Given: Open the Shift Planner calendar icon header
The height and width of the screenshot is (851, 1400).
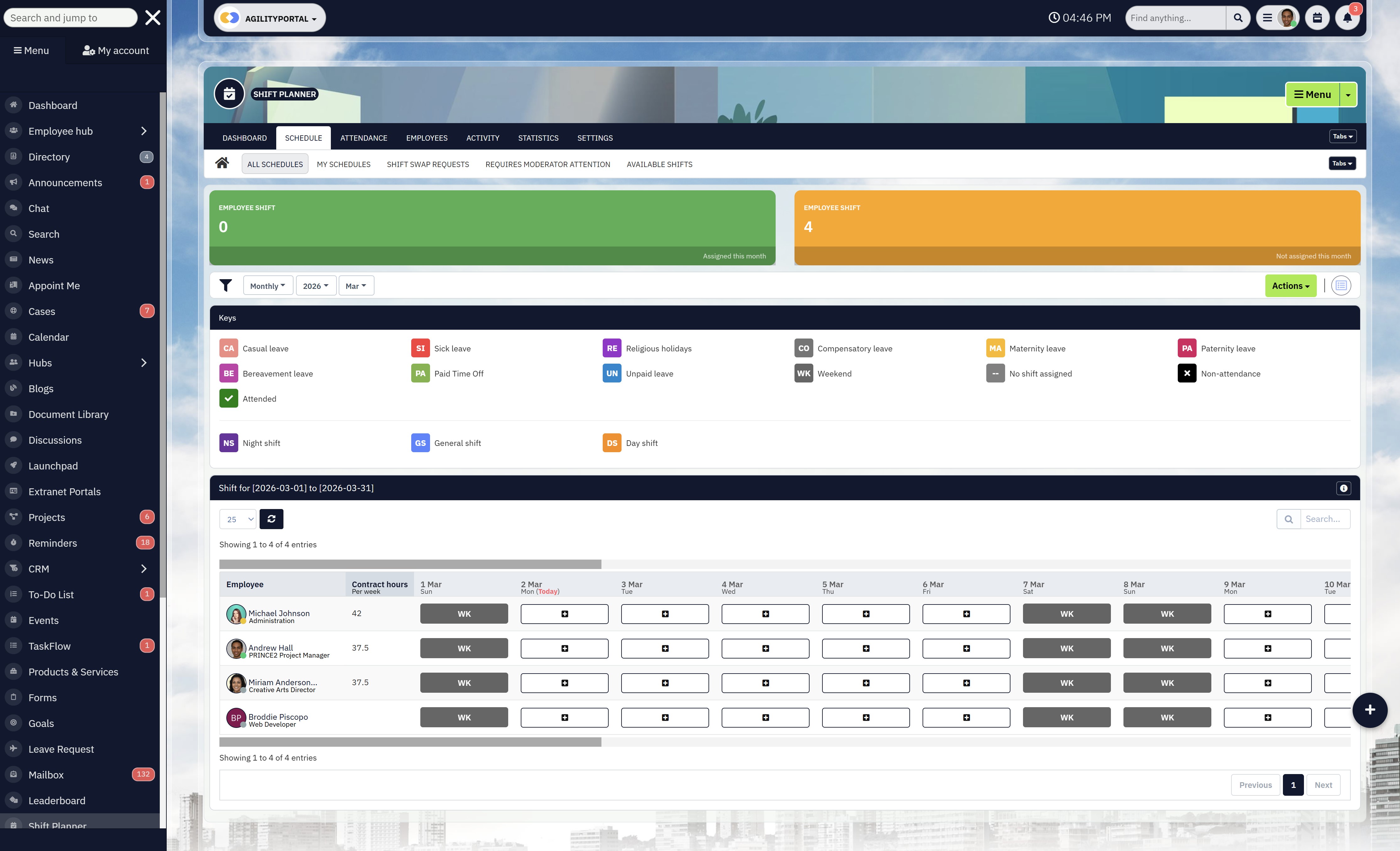Looking at the screenshot, I should pos(229,93).
